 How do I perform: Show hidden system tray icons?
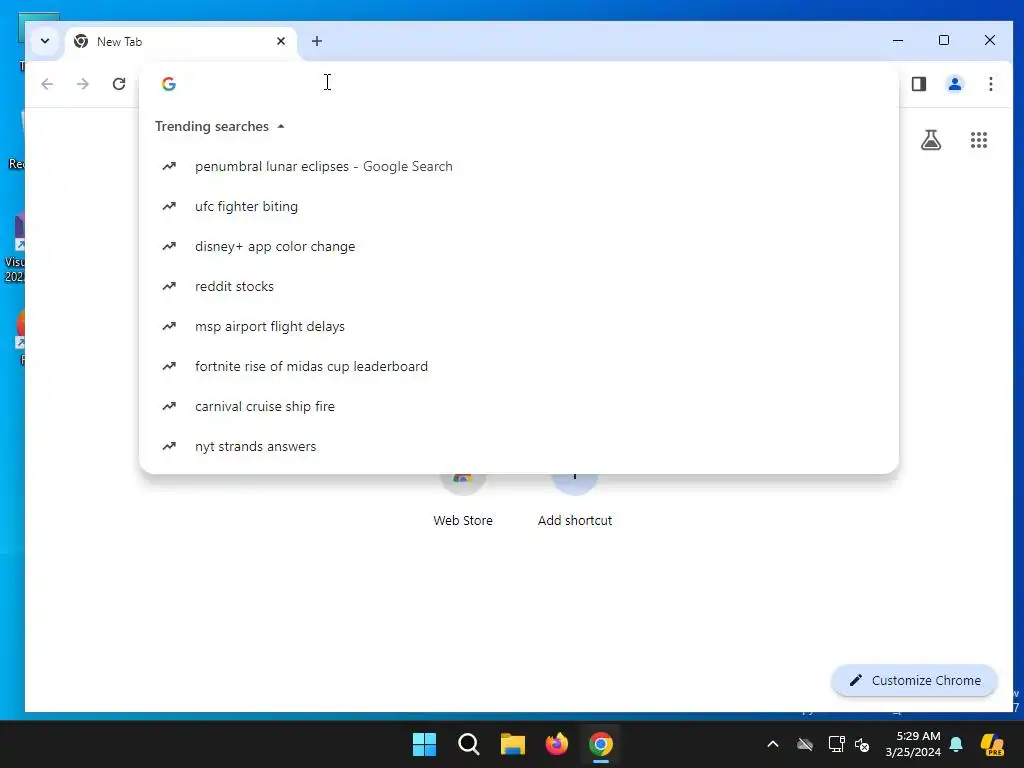[773, 744]
